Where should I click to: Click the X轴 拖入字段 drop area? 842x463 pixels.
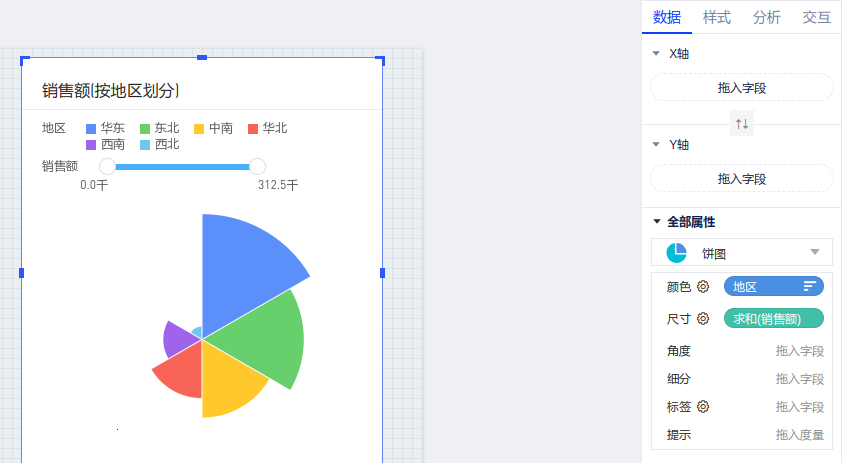pyautogui.click(x=741, y=88)
